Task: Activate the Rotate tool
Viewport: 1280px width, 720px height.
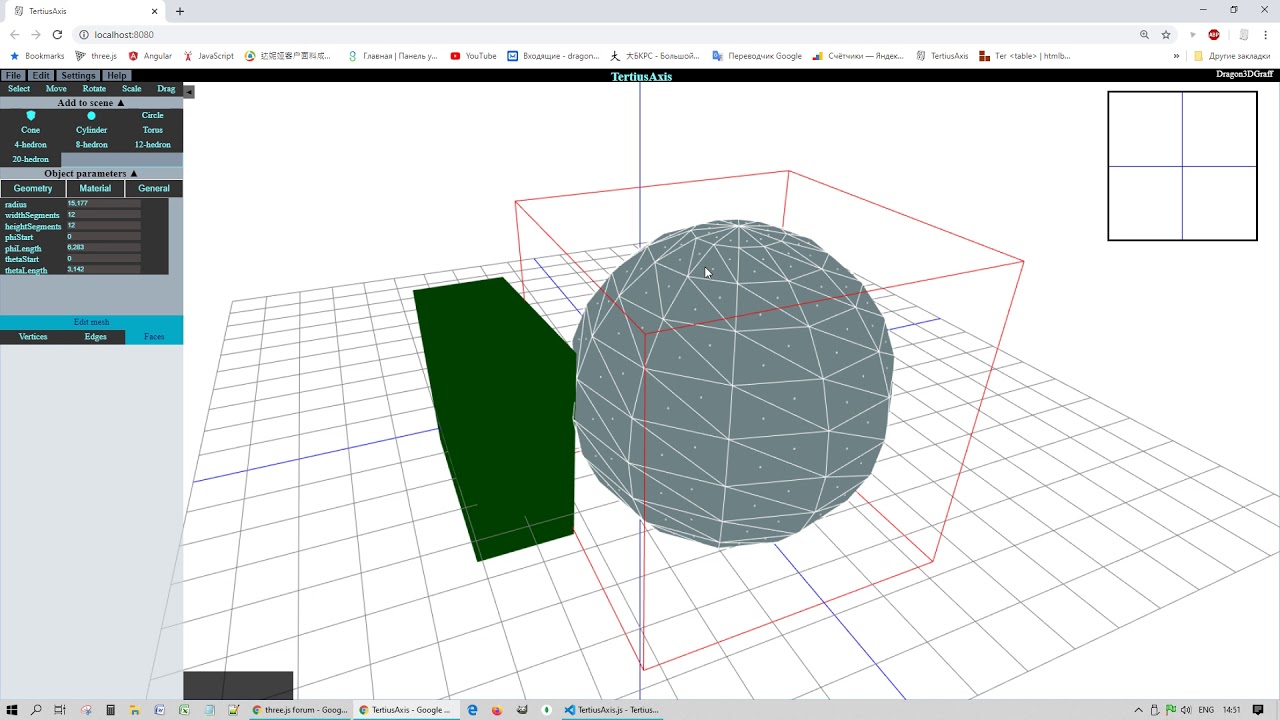Action: [94, 89]
